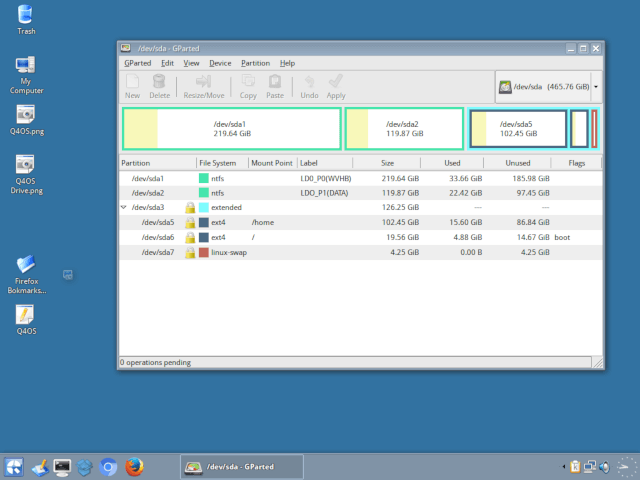
Task: Select /dev/sda1 block in the disk map
Action: pos(231,129)
